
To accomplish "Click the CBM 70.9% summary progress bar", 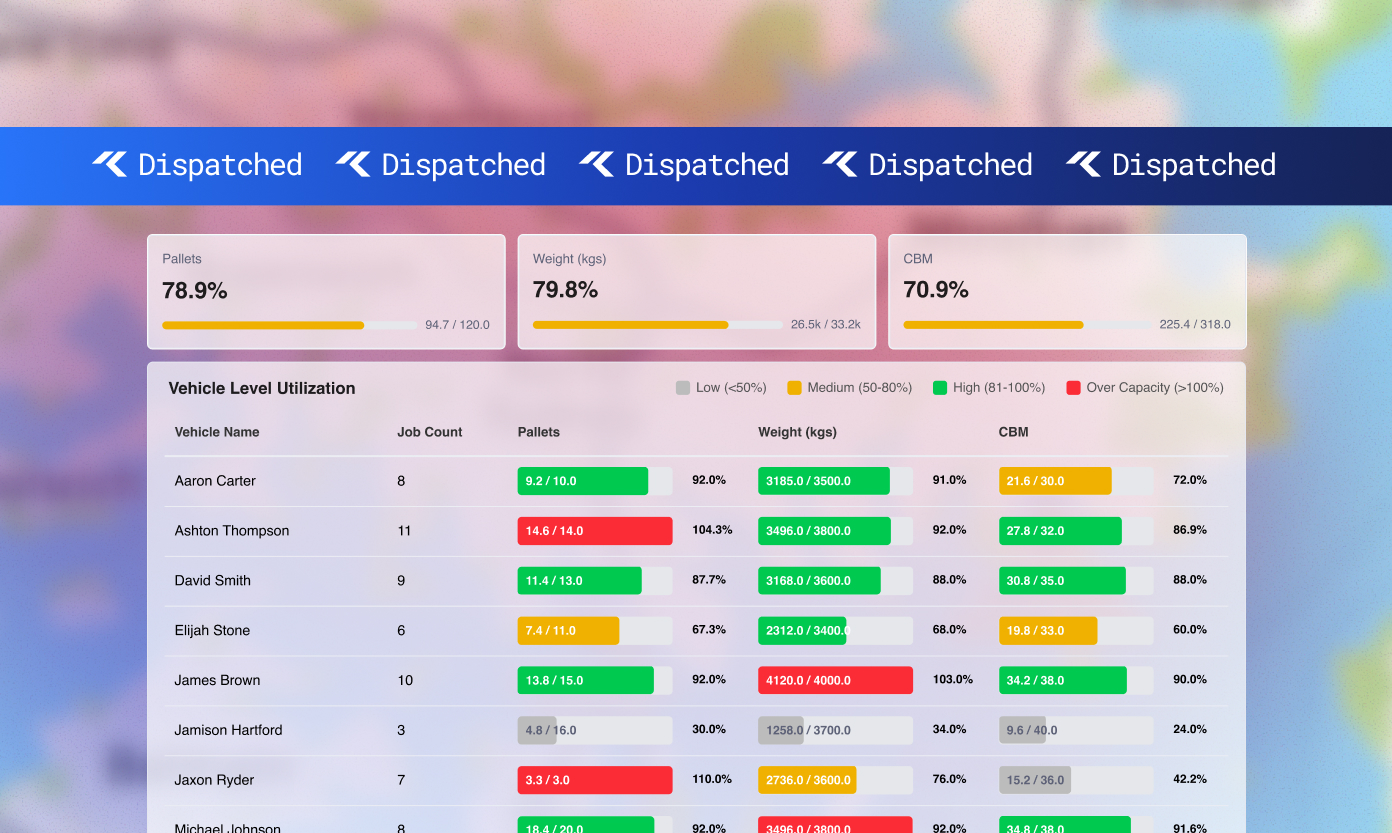I will tap(1027, 325).
